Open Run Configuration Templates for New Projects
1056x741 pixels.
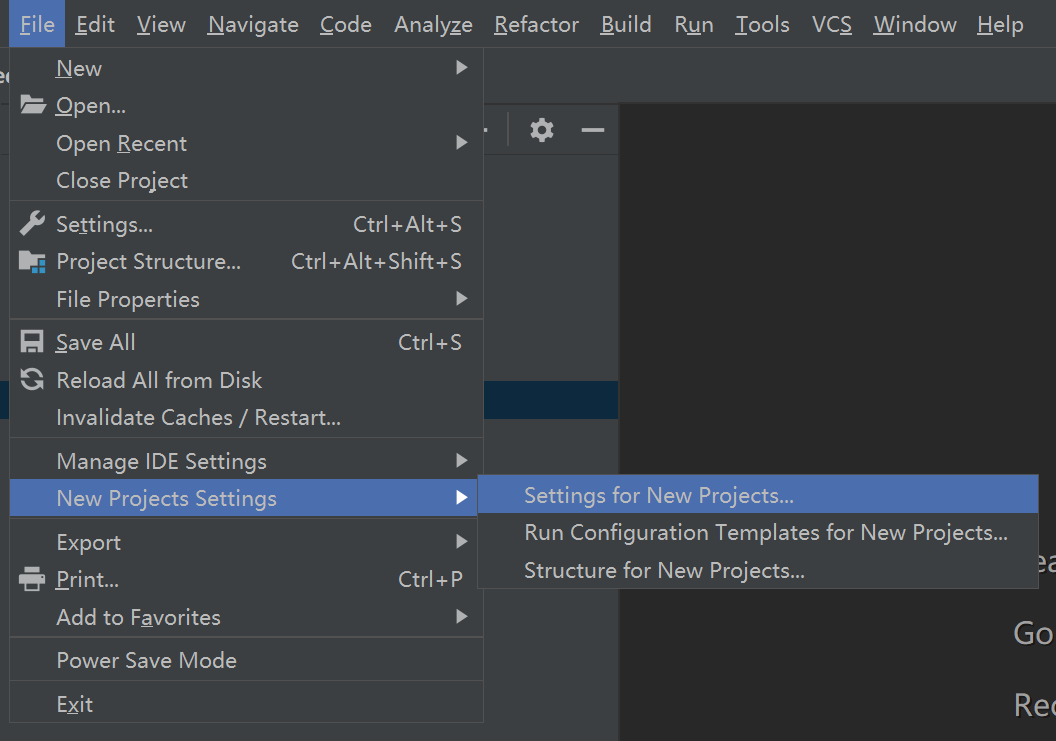click(x=766, y=533)
